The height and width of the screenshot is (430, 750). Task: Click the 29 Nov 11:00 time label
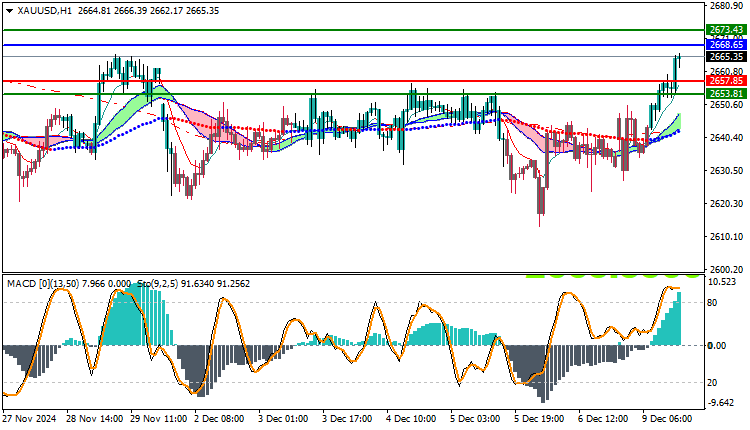click(158, 419)
